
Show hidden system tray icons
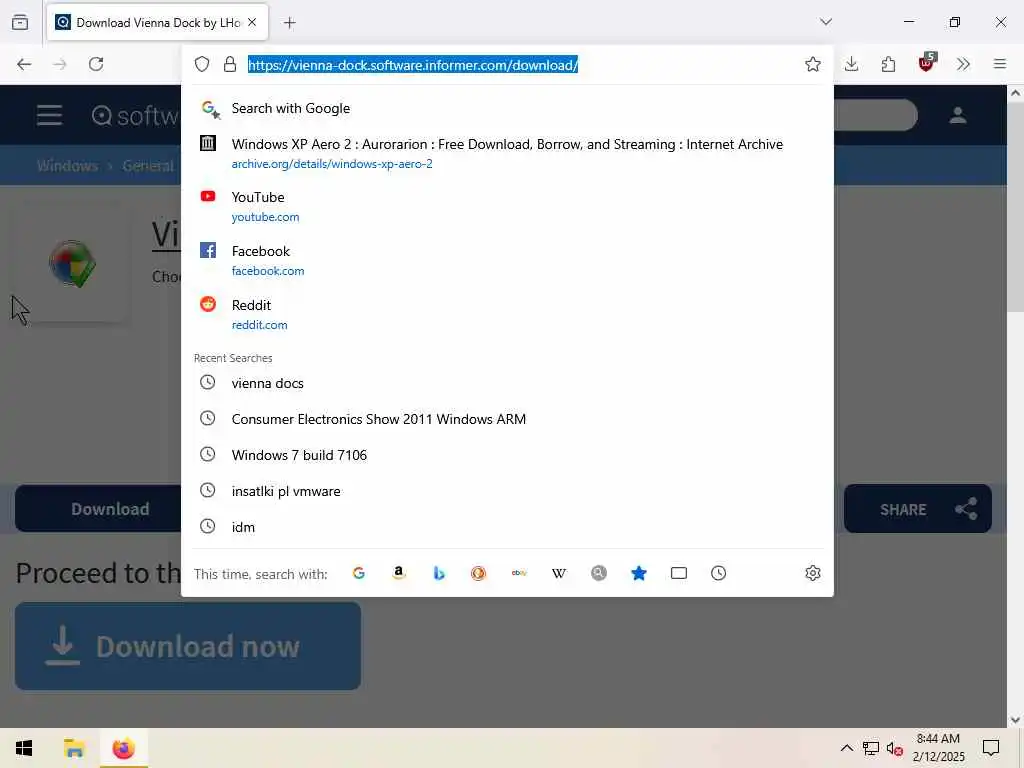pos(846,748)
